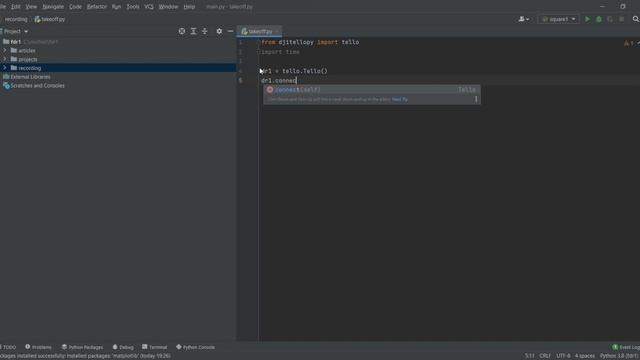Expand the articles folder
Screen dimensions: 640x360
[5, 50]
